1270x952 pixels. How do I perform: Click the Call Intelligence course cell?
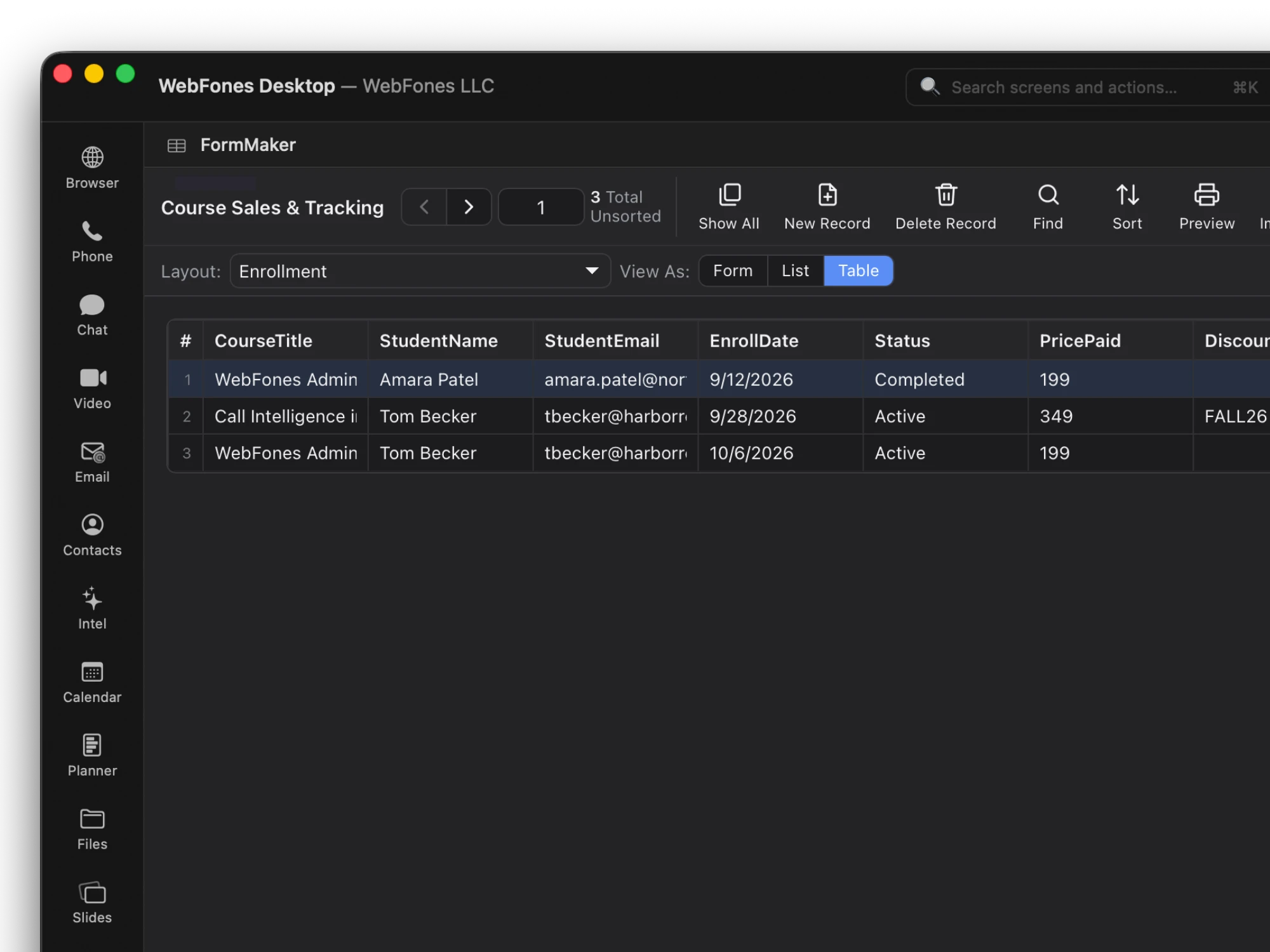click(285, 416)
